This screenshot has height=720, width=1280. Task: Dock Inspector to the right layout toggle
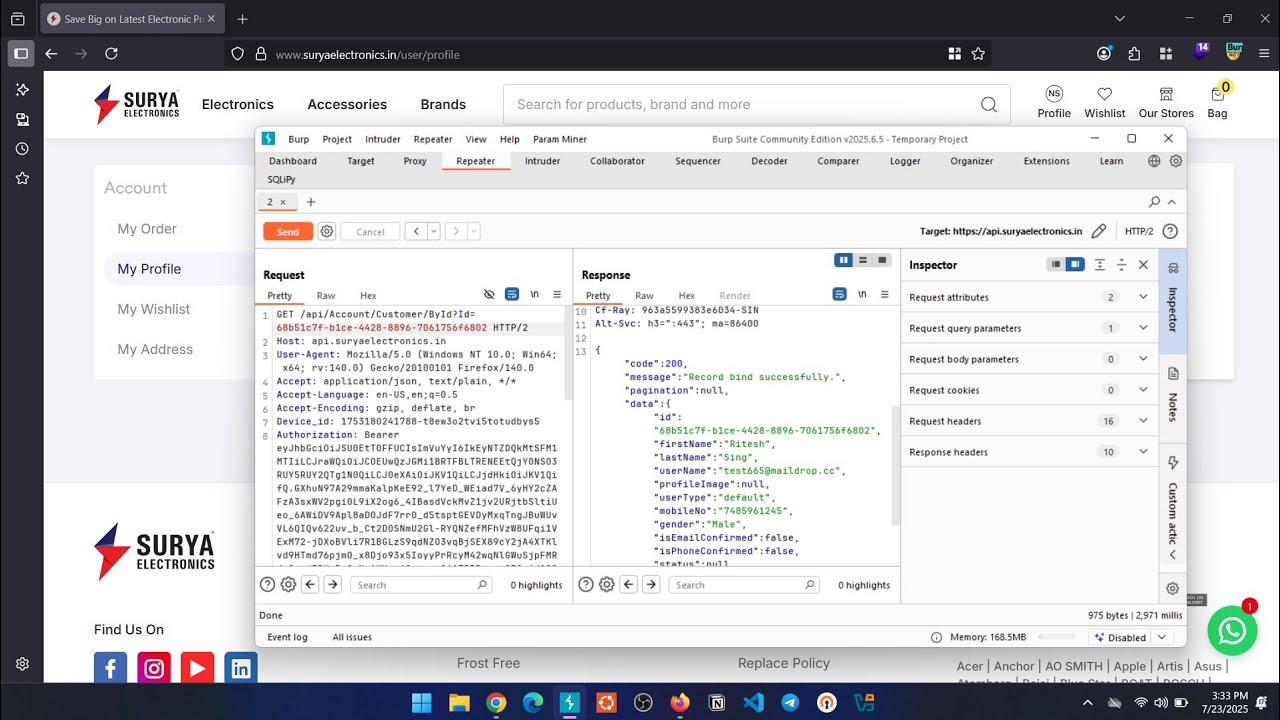tap(1075, 265)
